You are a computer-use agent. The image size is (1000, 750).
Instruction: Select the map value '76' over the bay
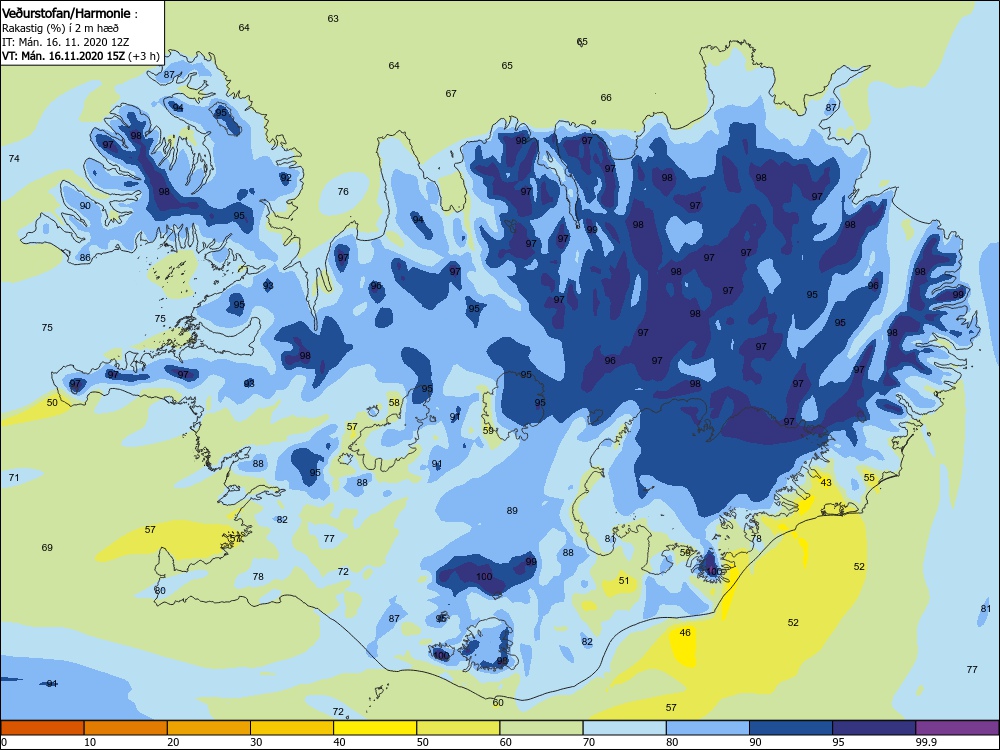[343, 191]
